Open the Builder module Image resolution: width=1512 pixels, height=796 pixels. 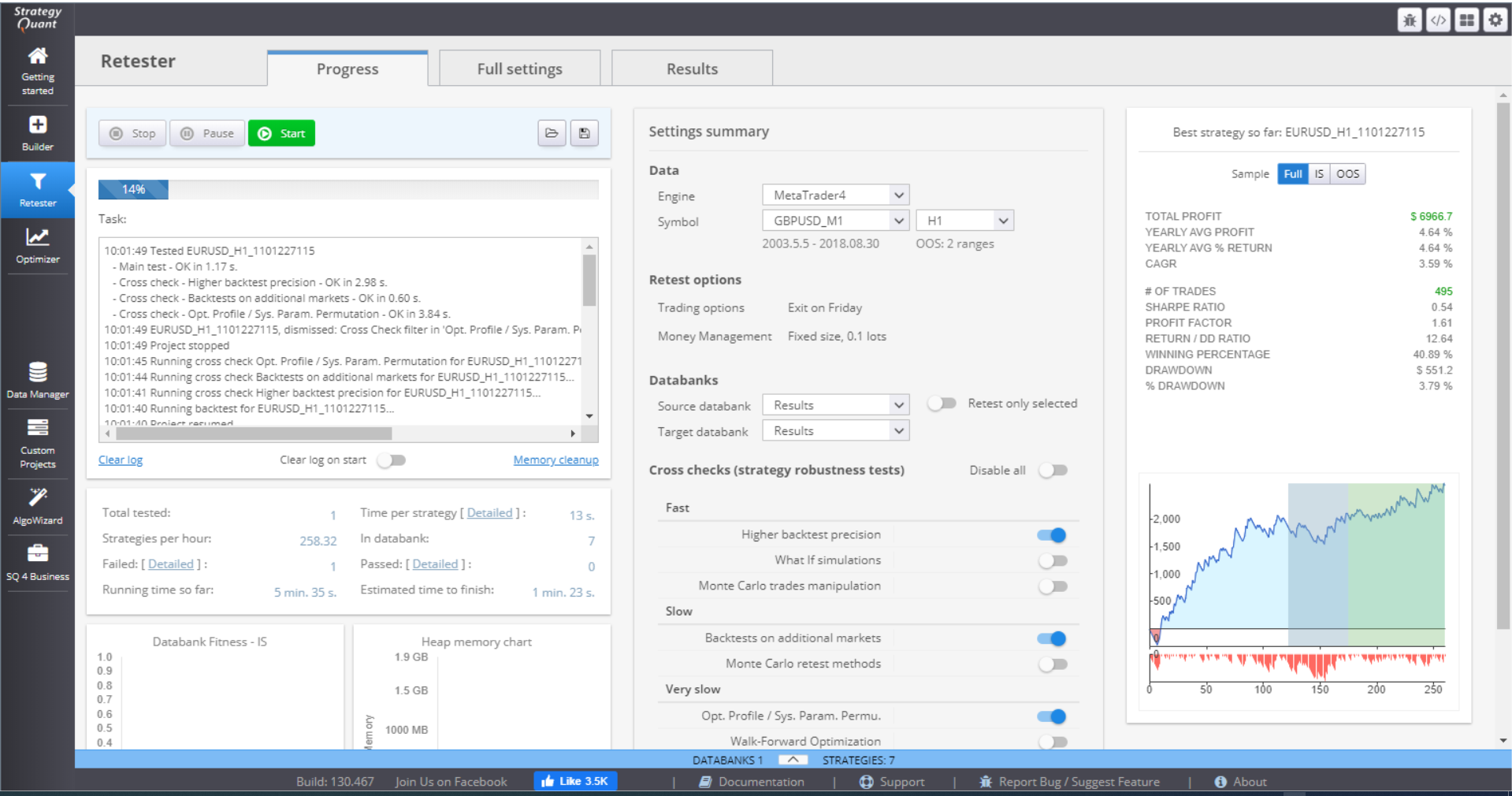38,133
